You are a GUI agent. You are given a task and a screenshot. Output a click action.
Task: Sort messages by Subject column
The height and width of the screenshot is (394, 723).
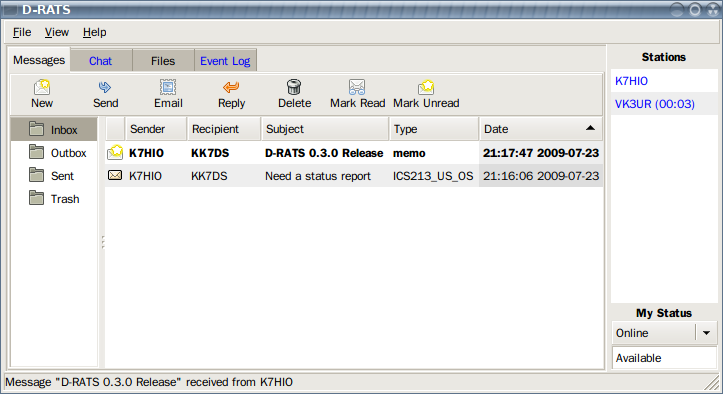tap(325, 129)
